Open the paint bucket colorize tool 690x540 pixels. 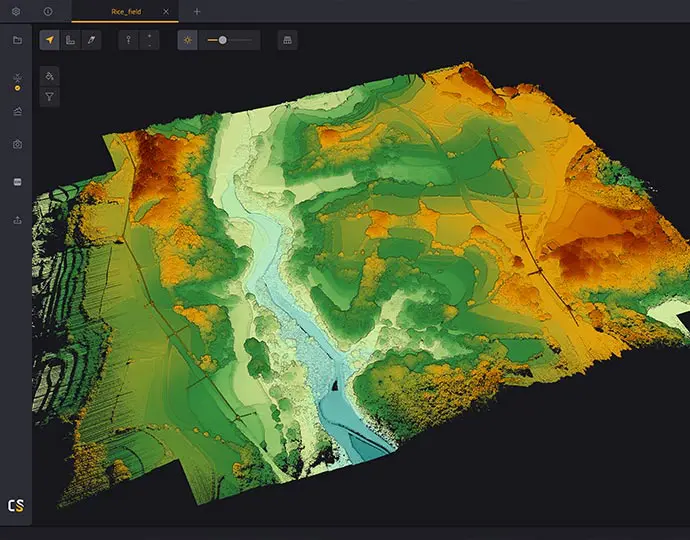coord(50,76)
